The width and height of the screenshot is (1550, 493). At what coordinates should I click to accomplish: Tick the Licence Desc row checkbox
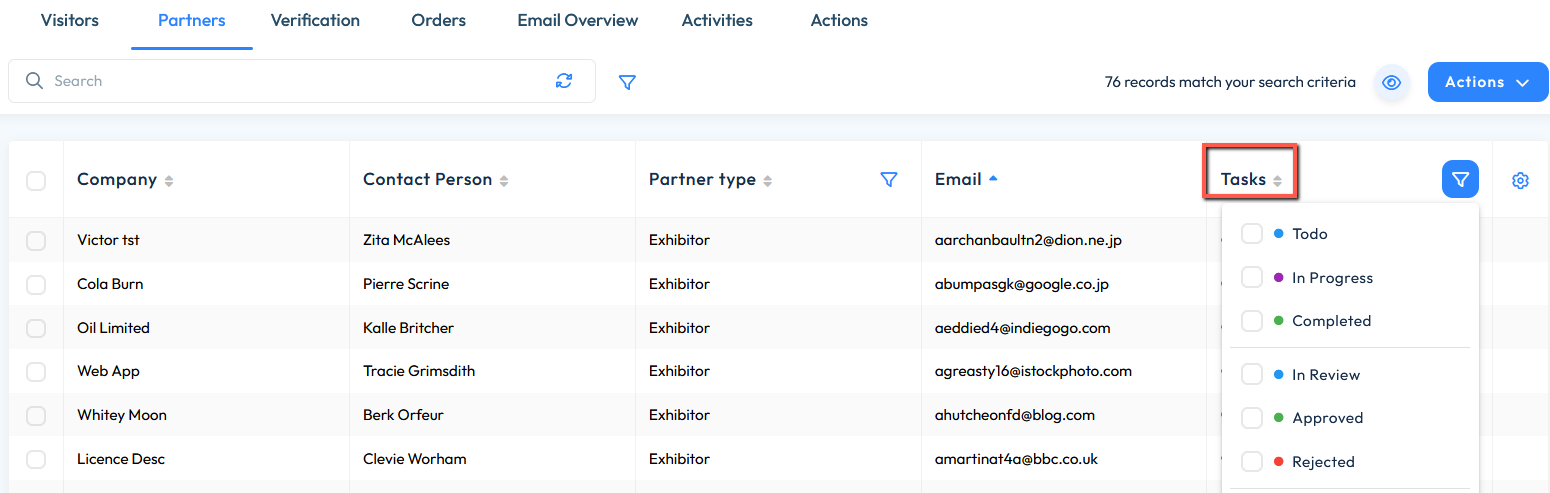[x=36, y=459]
